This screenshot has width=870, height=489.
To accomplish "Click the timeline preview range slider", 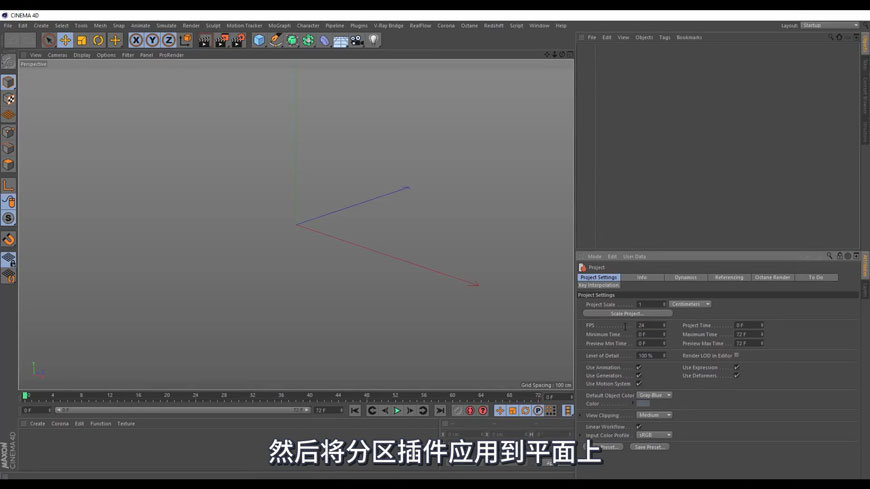I will point(183,410).
